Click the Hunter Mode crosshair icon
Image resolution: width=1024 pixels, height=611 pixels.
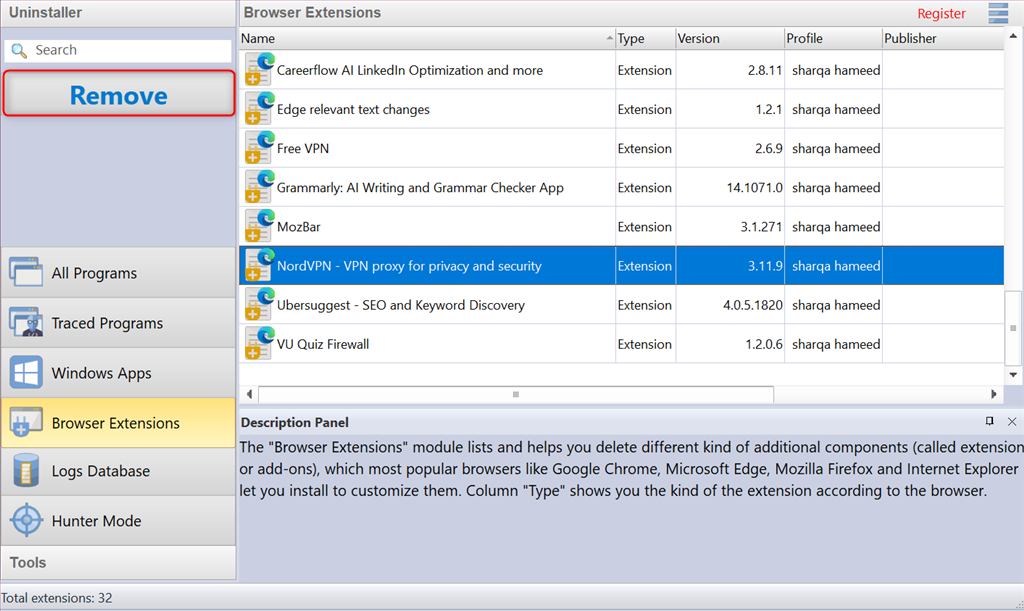click(27, 520)
